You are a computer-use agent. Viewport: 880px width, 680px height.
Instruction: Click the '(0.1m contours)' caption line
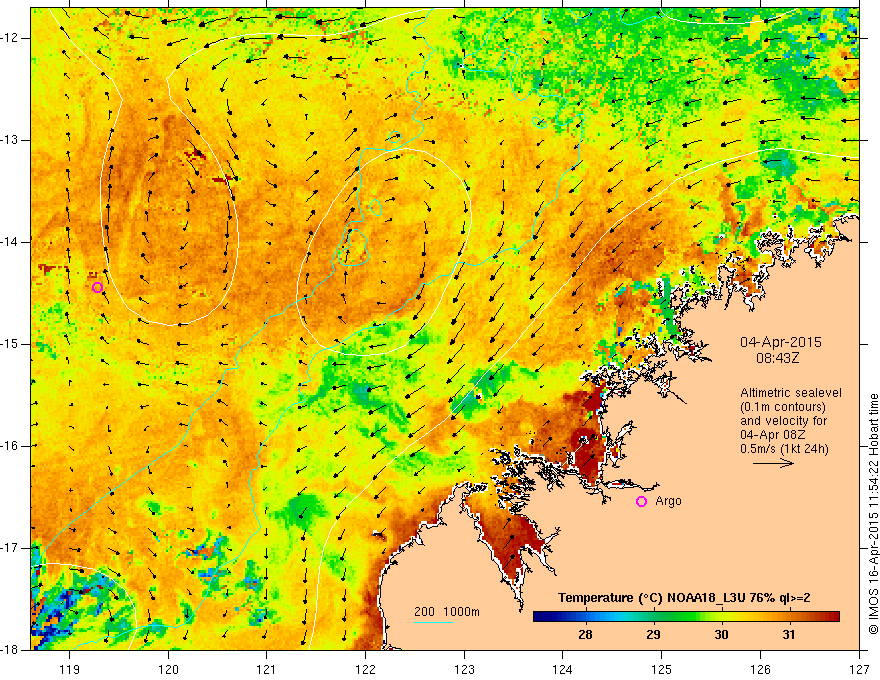(x=783, y=407)
